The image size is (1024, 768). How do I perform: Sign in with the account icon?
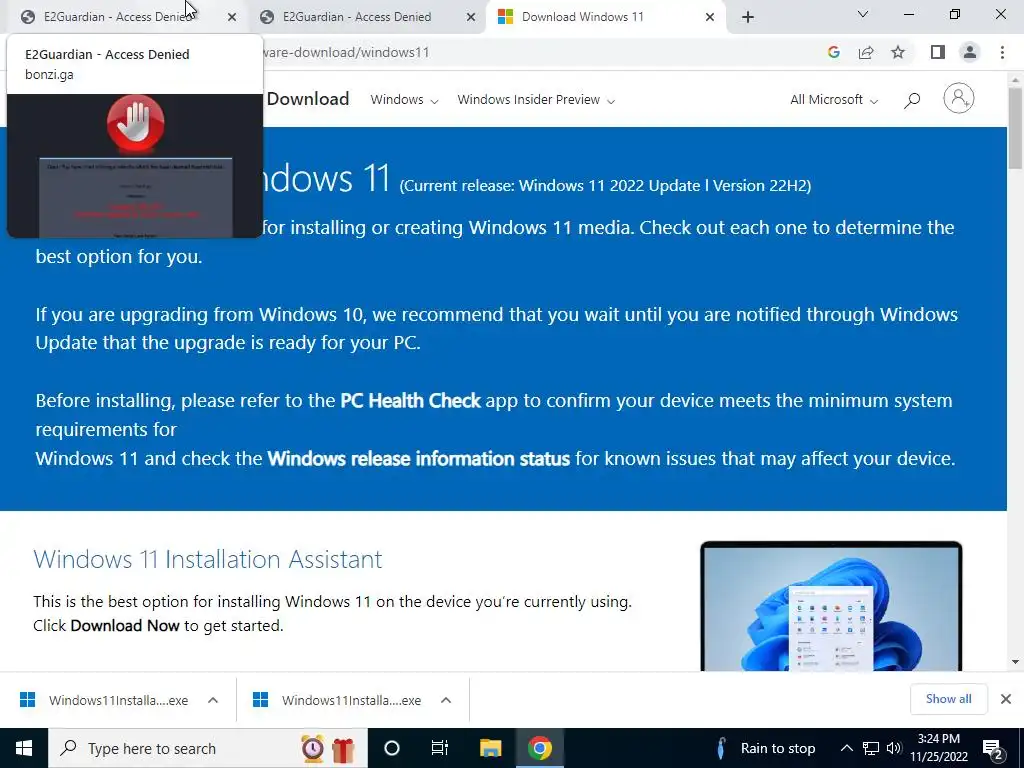point(959,99)
